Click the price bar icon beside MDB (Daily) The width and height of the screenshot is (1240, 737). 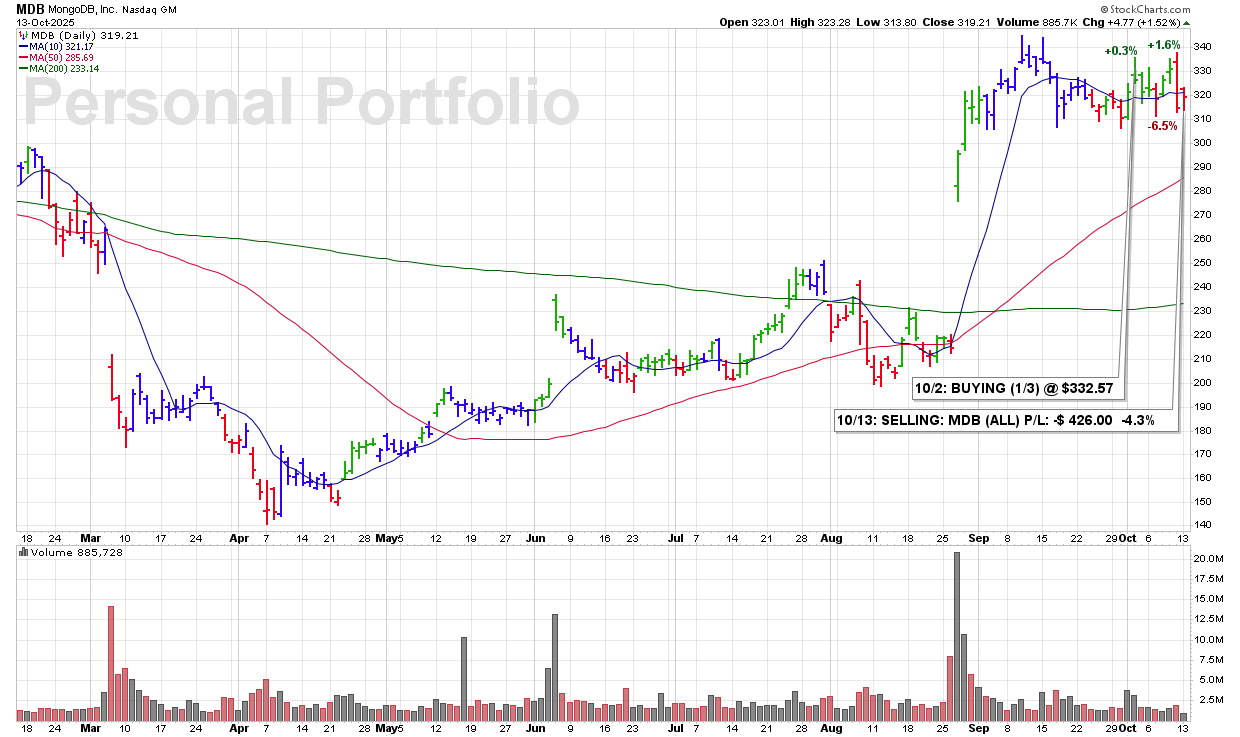tap(22, 35)
